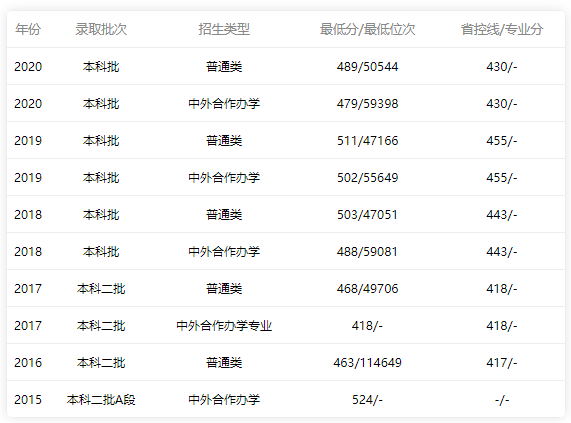
Task: Click 中外合作办学 in the 2015 row
Action: point(224,400)
